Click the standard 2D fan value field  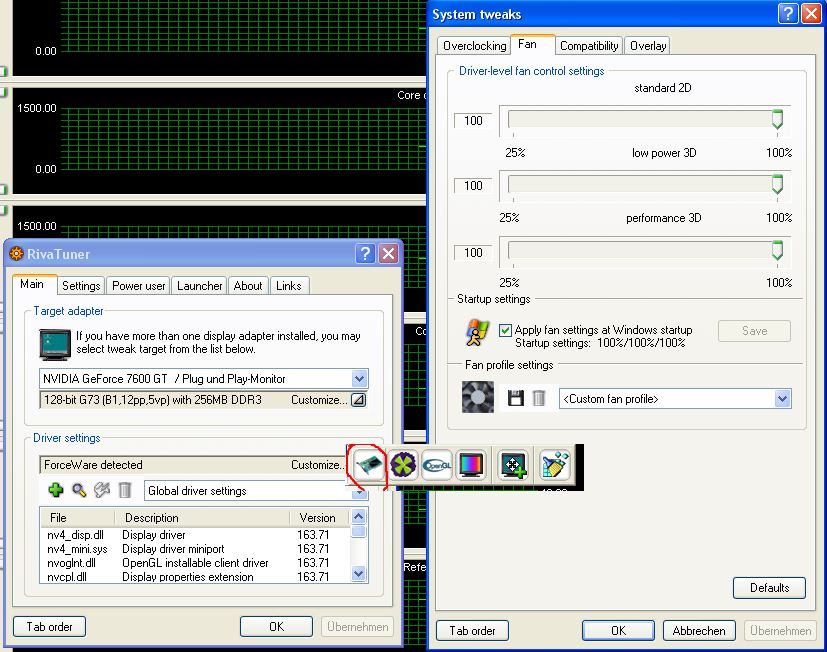pyautogui.click(x=473, y=120)
